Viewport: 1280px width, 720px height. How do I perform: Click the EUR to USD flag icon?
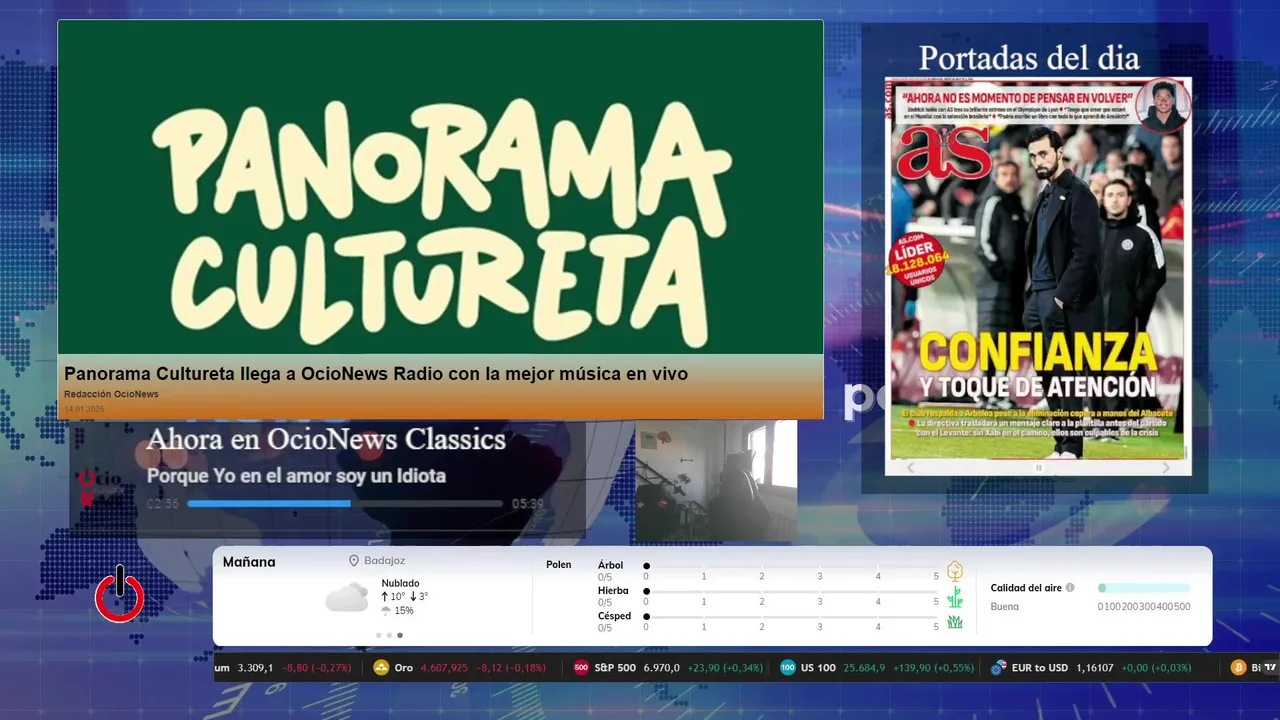pyautogui.click(x=998, y=668)
